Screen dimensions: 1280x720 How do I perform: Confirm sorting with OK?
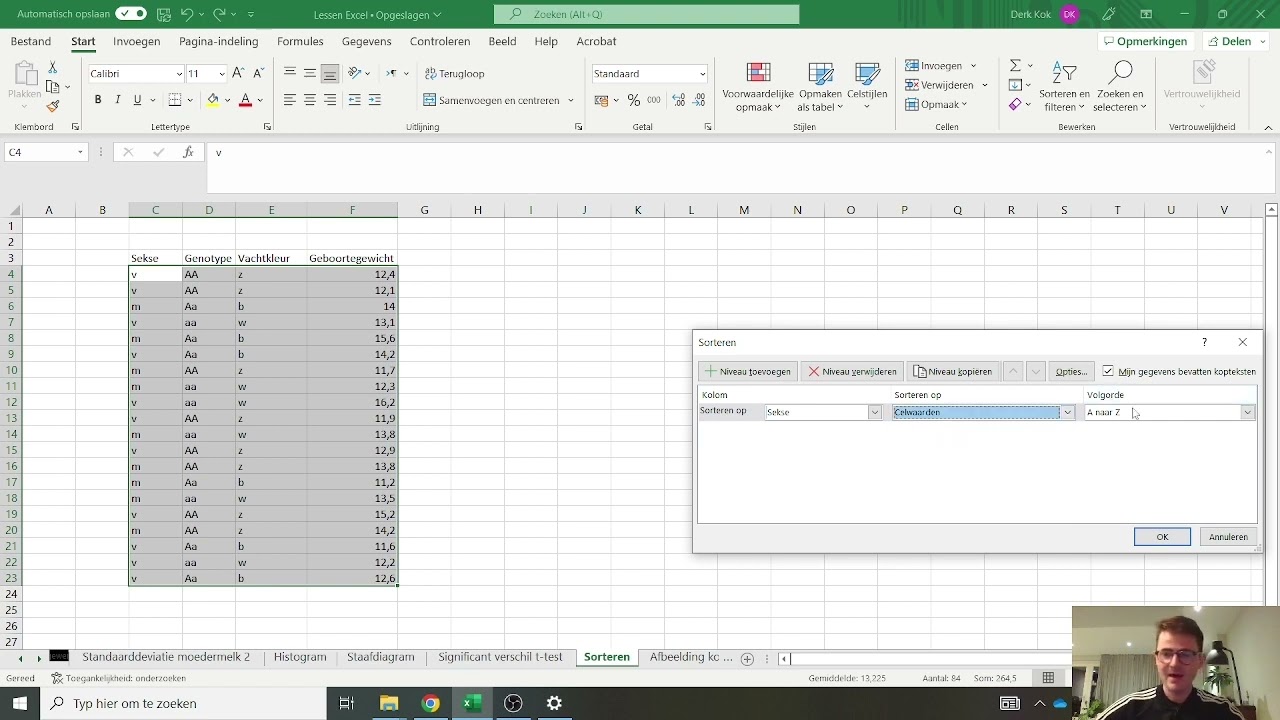click(1162, 537)
